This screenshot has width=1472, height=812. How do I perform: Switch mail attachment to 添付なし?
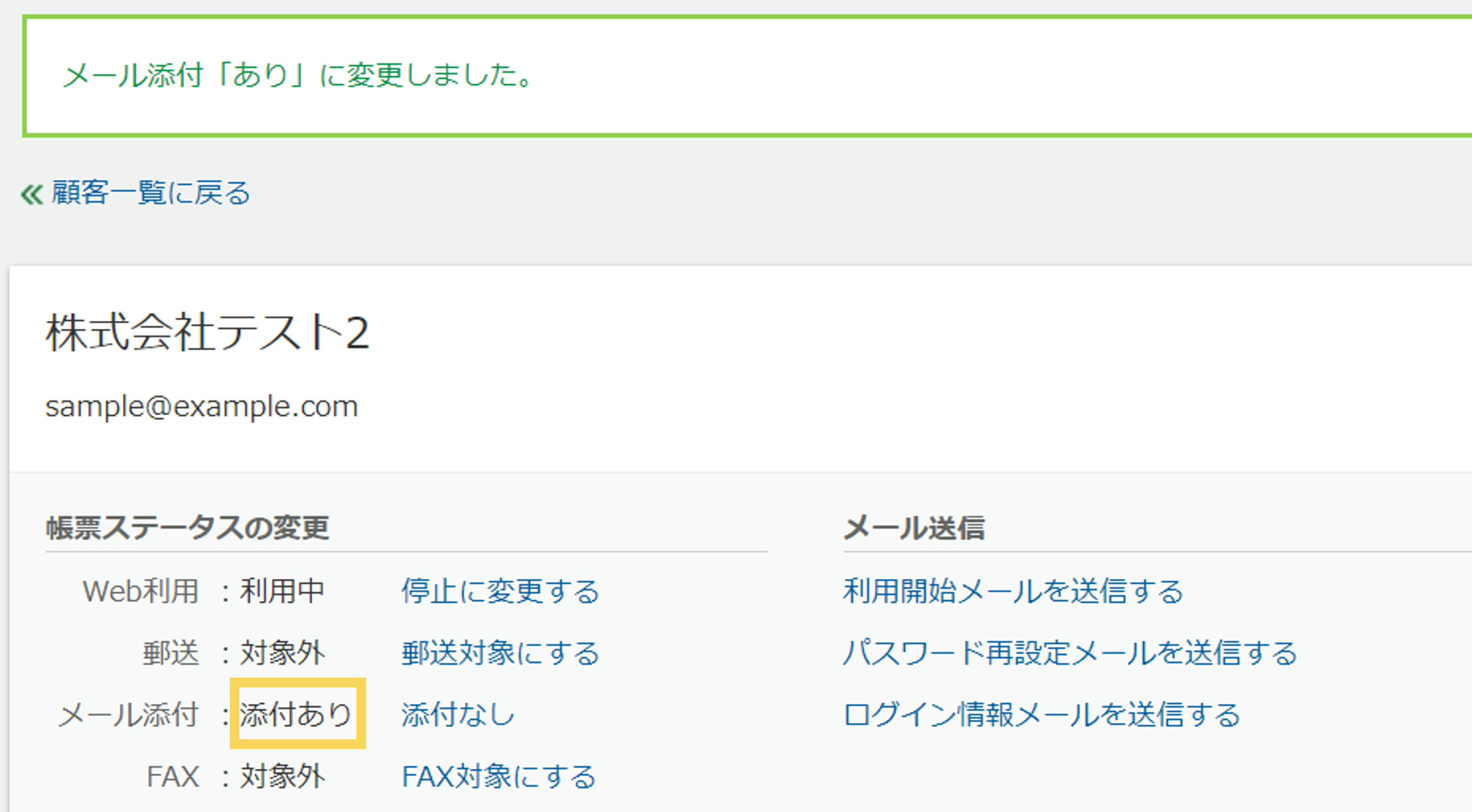458,714
